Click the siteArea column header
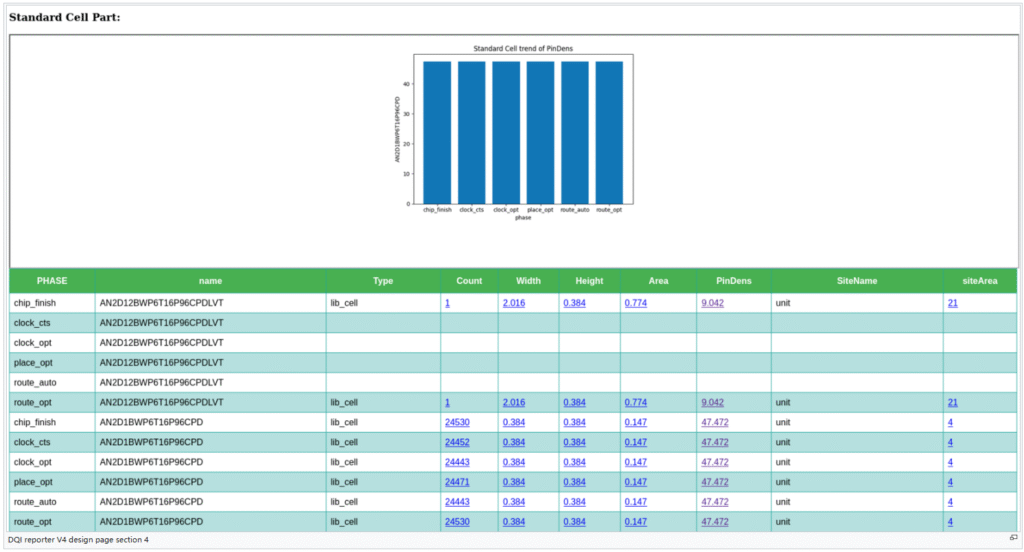The image size is (1024, 552). pos(980,281)
